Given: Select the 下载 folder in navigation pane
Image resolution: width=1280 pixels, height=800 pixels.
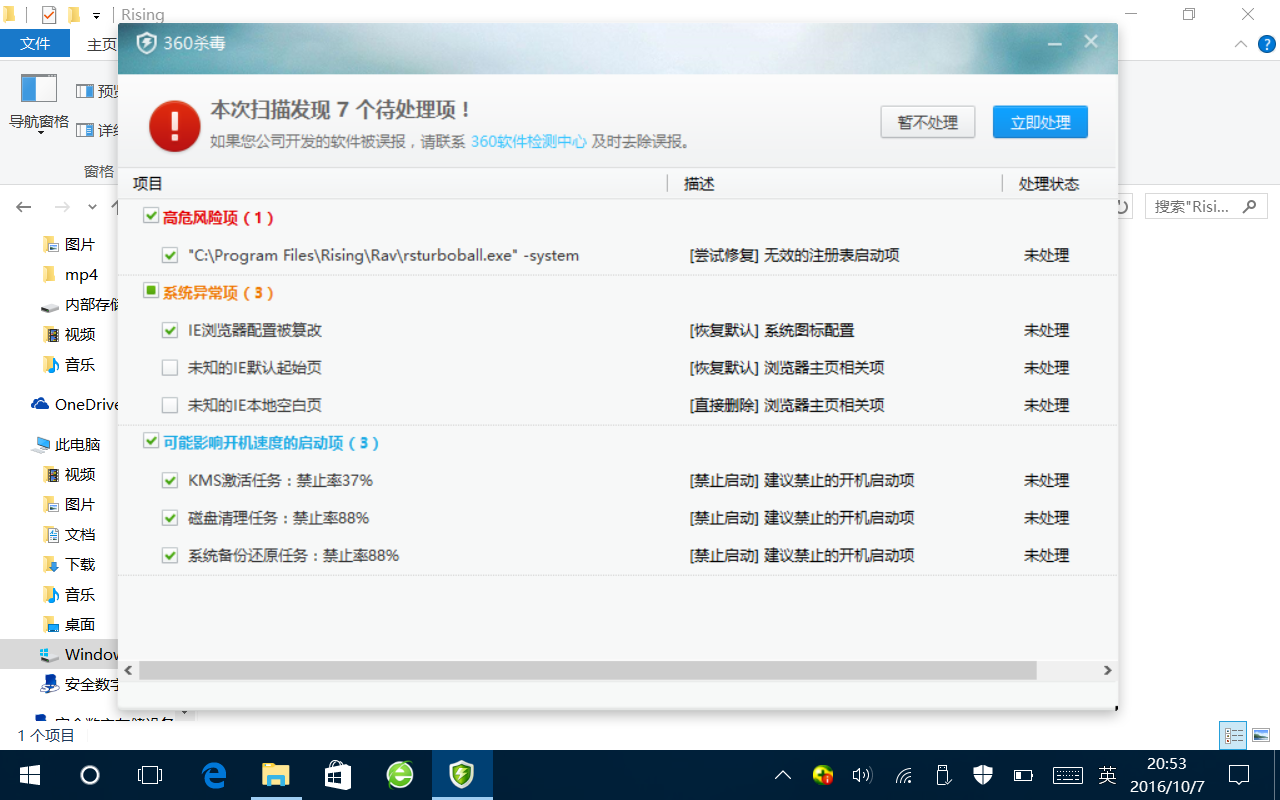Looking at the screenshot, I should (70, 565).
